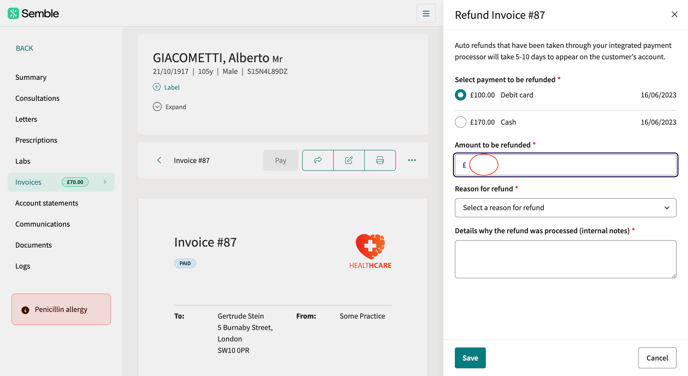The height and width of the screenshot is (376, 688).
Task: Click the internal notes text area
Action: pos(566,259)
